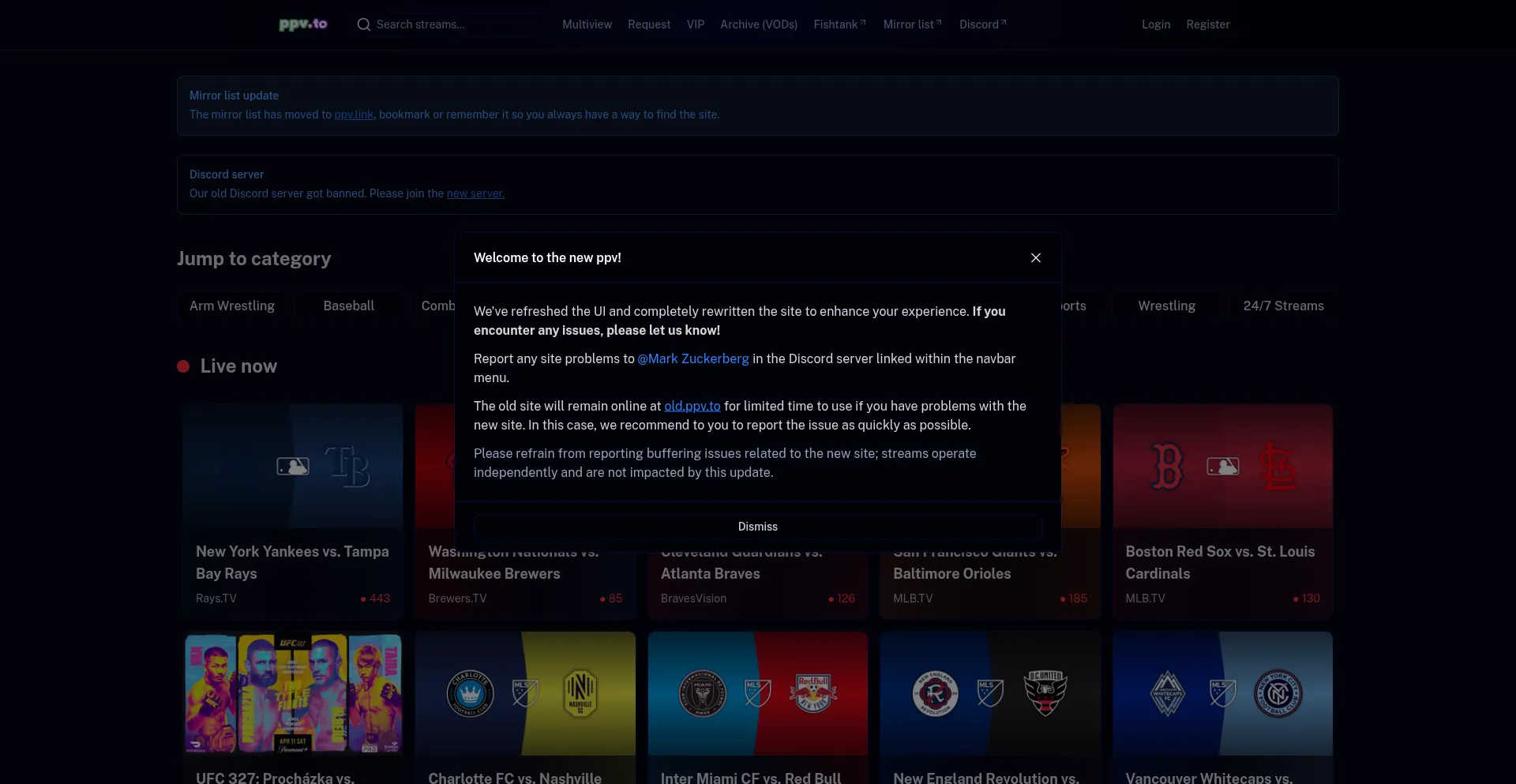Click MLB logo on Red Sox card
The width and height of the screenshot is (1516, 784).
tap(1223, 467)
